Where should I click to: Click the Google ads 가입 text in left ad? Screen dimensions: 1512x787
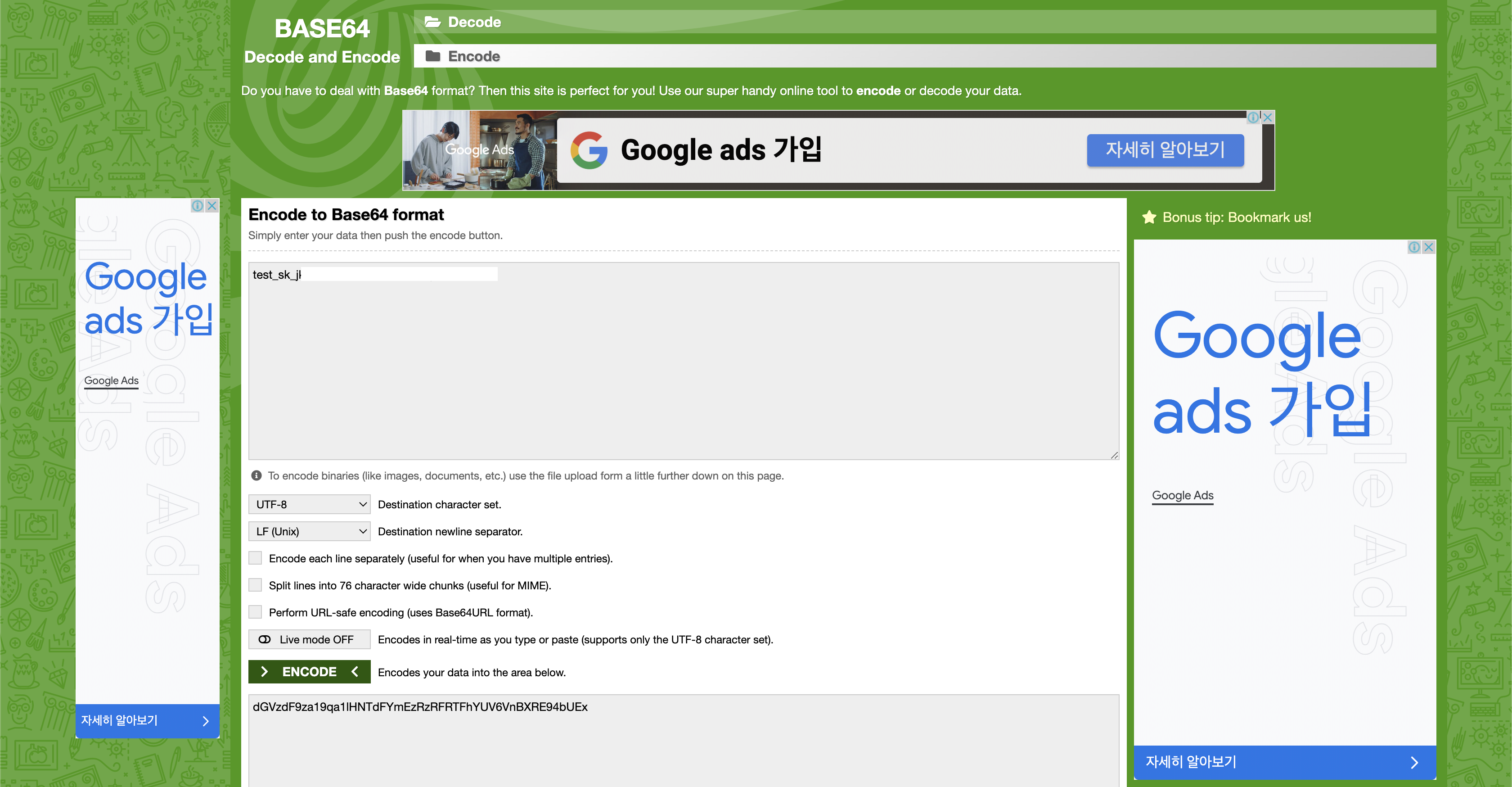coord(148,299)
